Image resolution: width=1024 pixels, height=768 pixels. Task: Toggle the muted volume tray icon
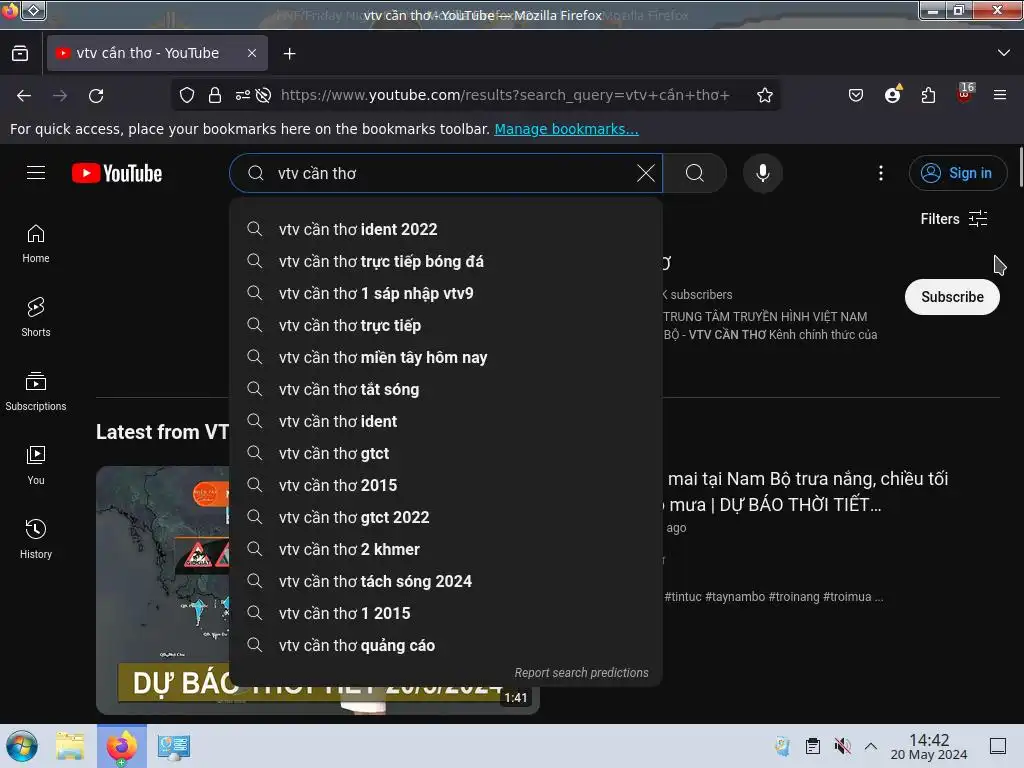tap(842, 746)
